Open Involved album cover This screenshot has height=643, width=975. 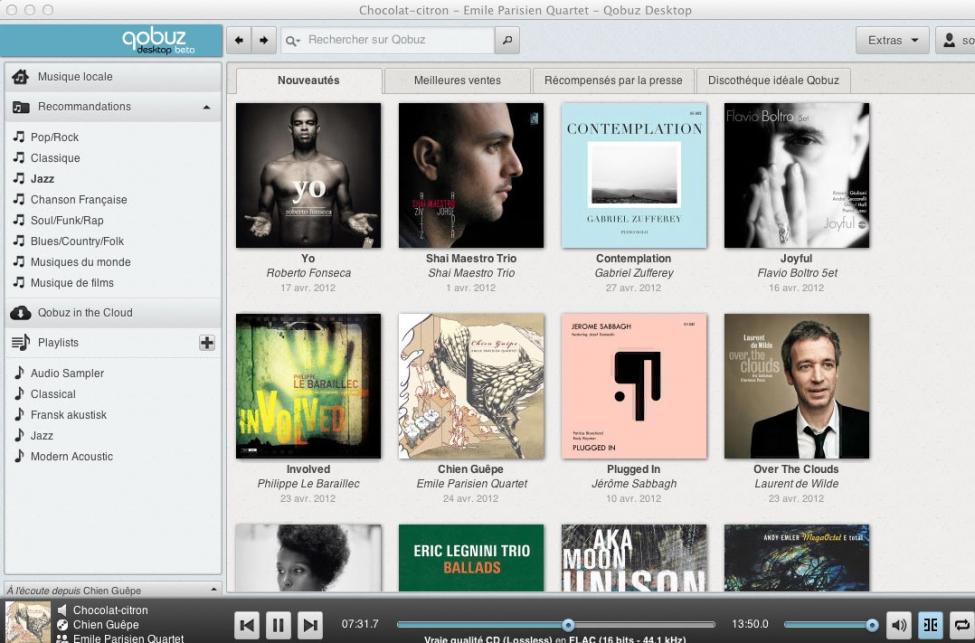(308, 386)
